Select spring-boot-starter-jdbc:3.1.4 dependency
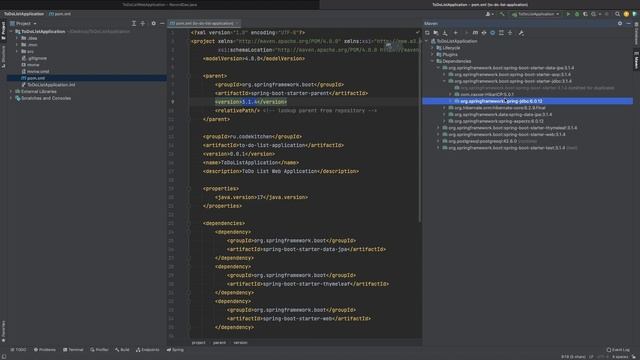 tap(510, 81)
